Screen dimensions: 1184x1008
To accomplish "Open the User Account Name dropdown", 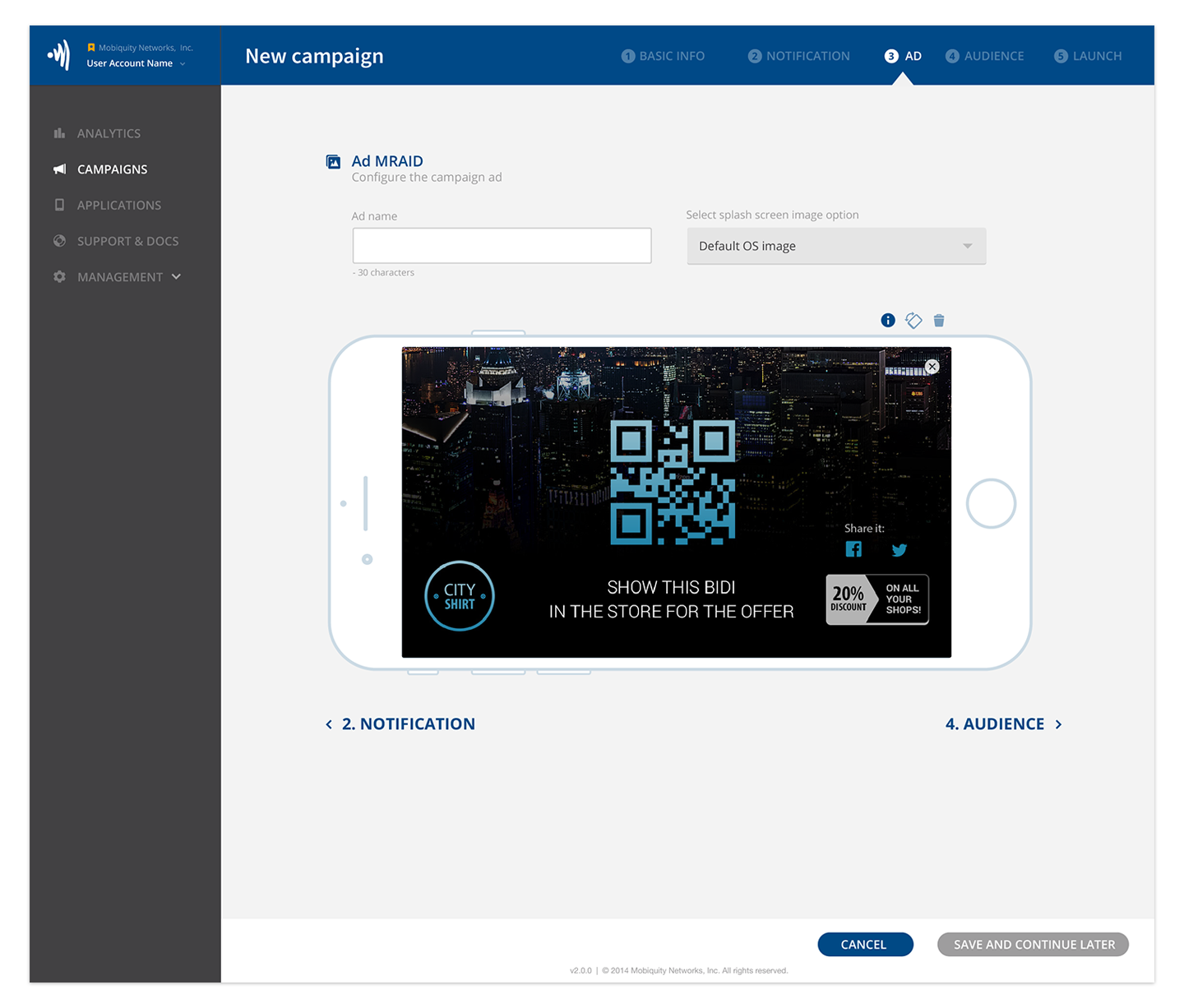I will tap(136, 63).
